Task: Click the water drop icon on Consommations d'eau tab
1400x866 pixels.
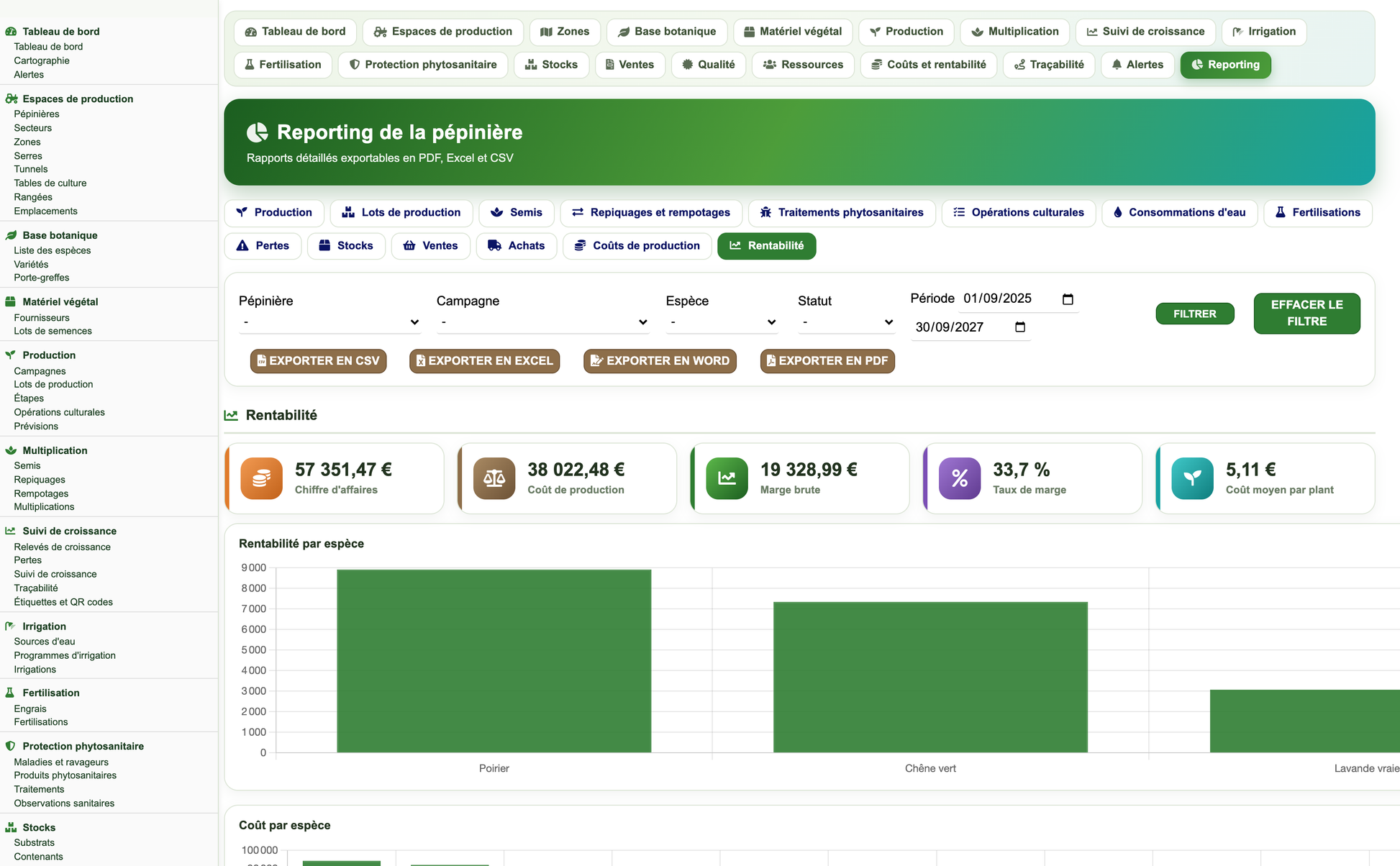Action: [1117, 212]
